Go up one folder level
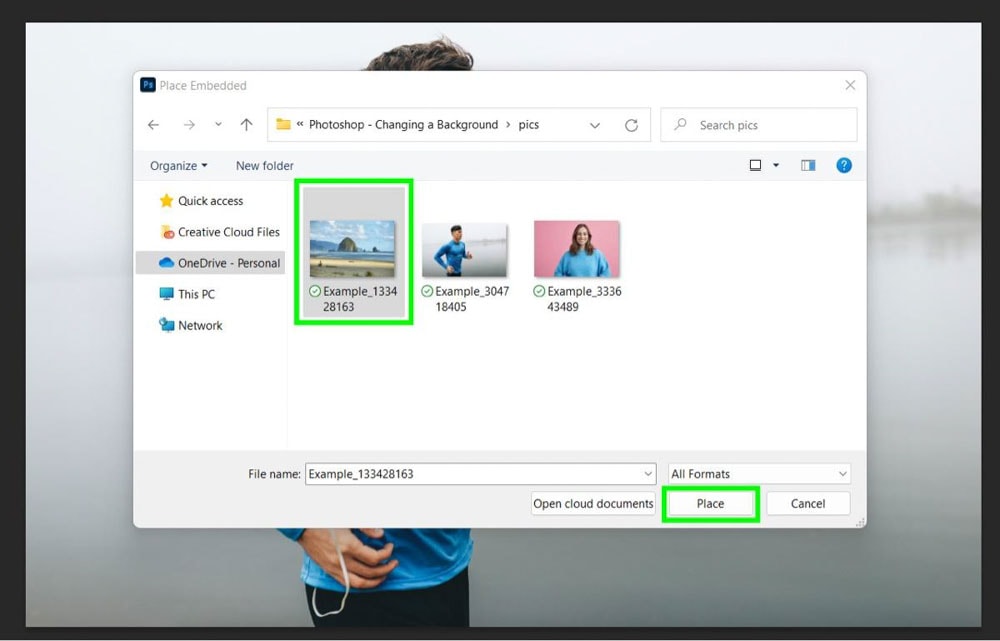1000x641 pixels. (x=246, y=125)
